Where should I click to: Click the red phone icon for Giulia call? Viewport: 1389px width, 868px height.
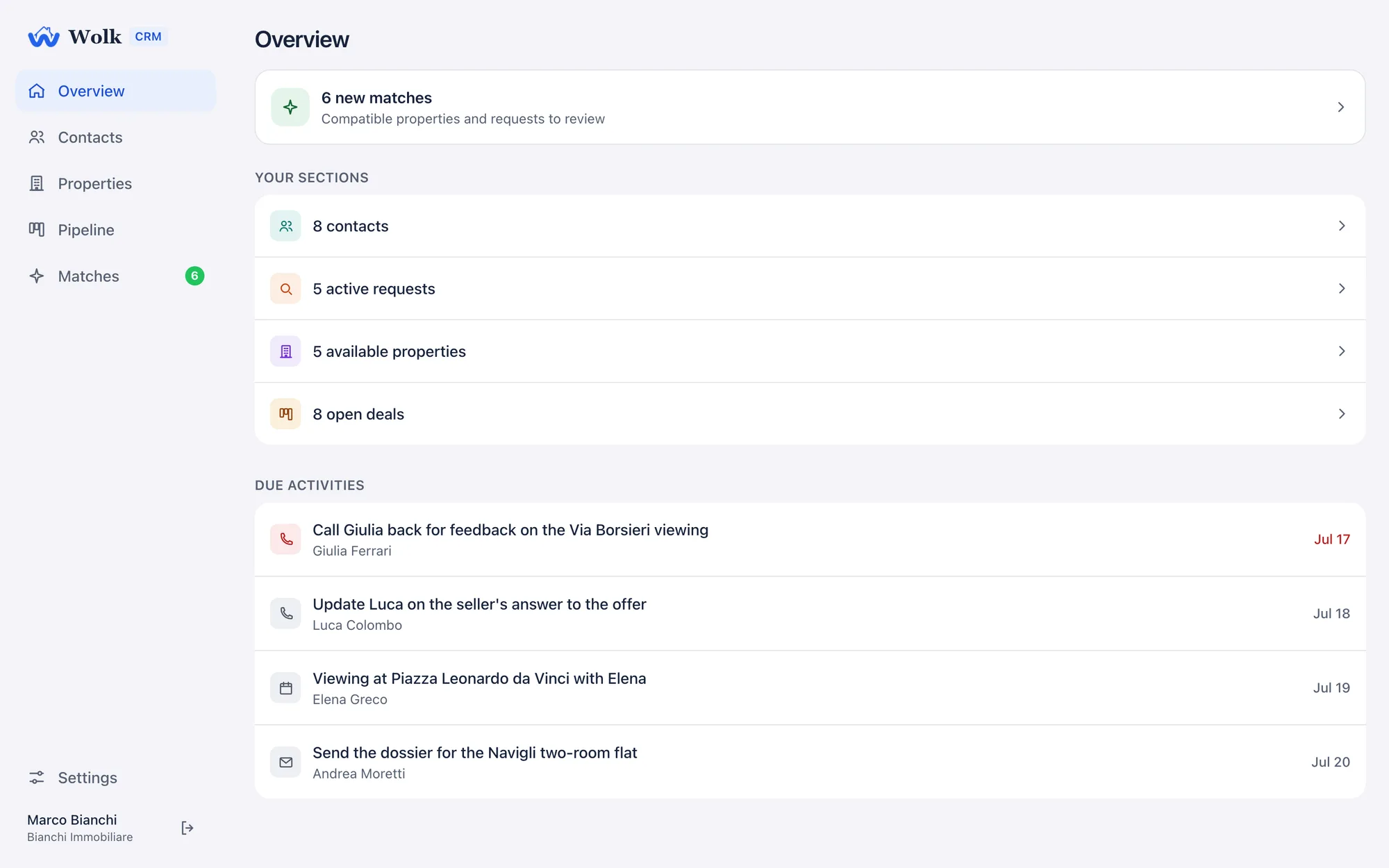tap(285, 539)
